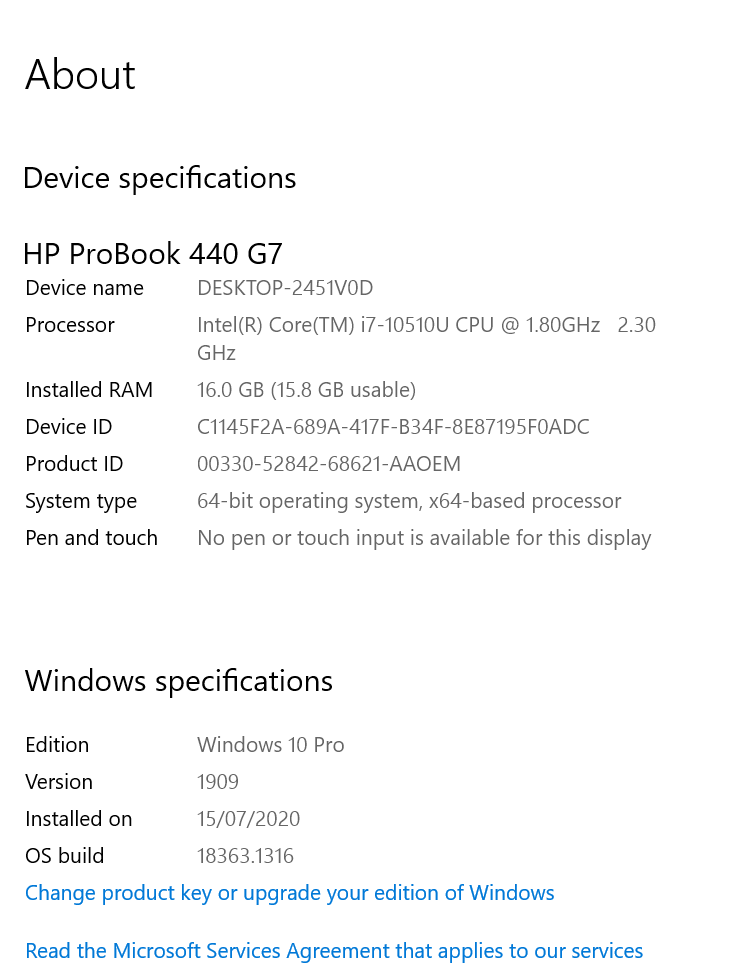The height and width of the screenshot is (964, 755).
Task: Select the Installed RAM value 16.0 GB
Action: [306, 389]
